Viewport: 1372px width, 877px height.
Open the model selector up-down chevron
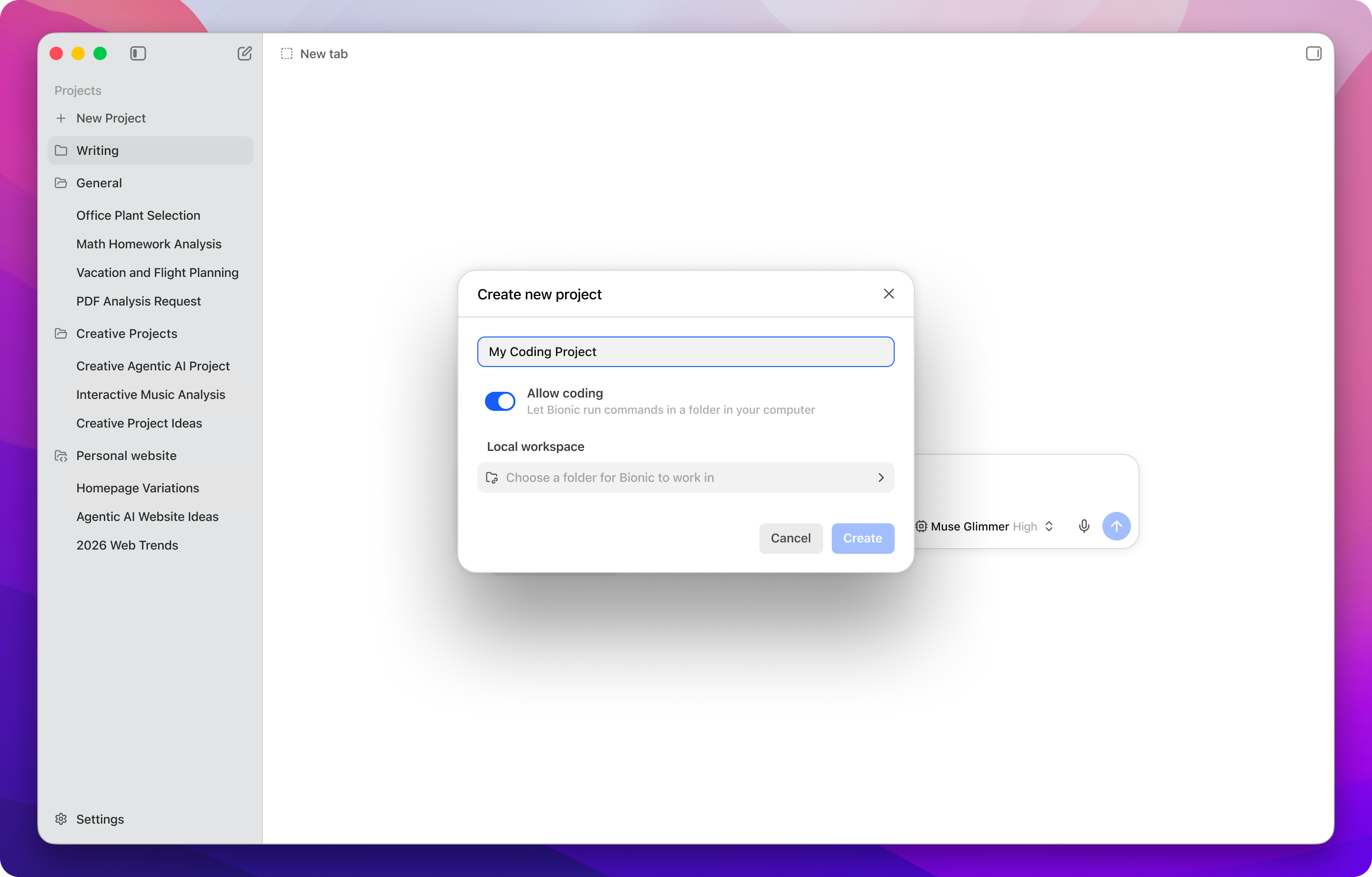coord(1049,526)
